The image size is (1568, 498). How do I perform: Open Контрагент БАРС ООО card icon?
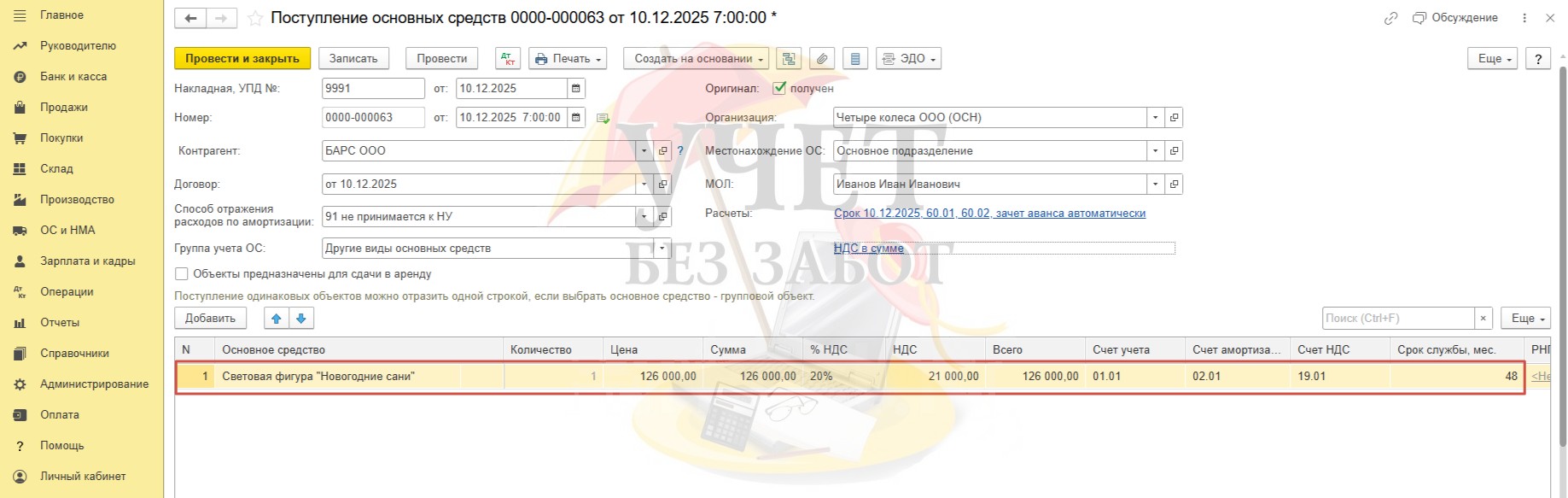click(662, 150)
